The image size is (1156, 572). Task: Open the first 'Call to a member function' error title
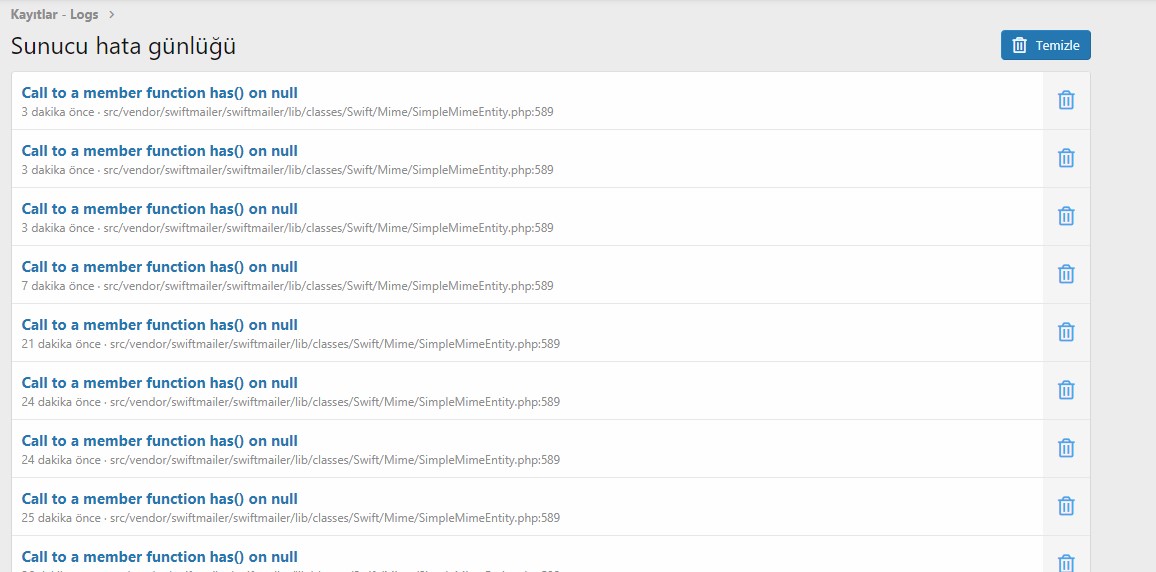pyautogui.click(x=160, y=93)
